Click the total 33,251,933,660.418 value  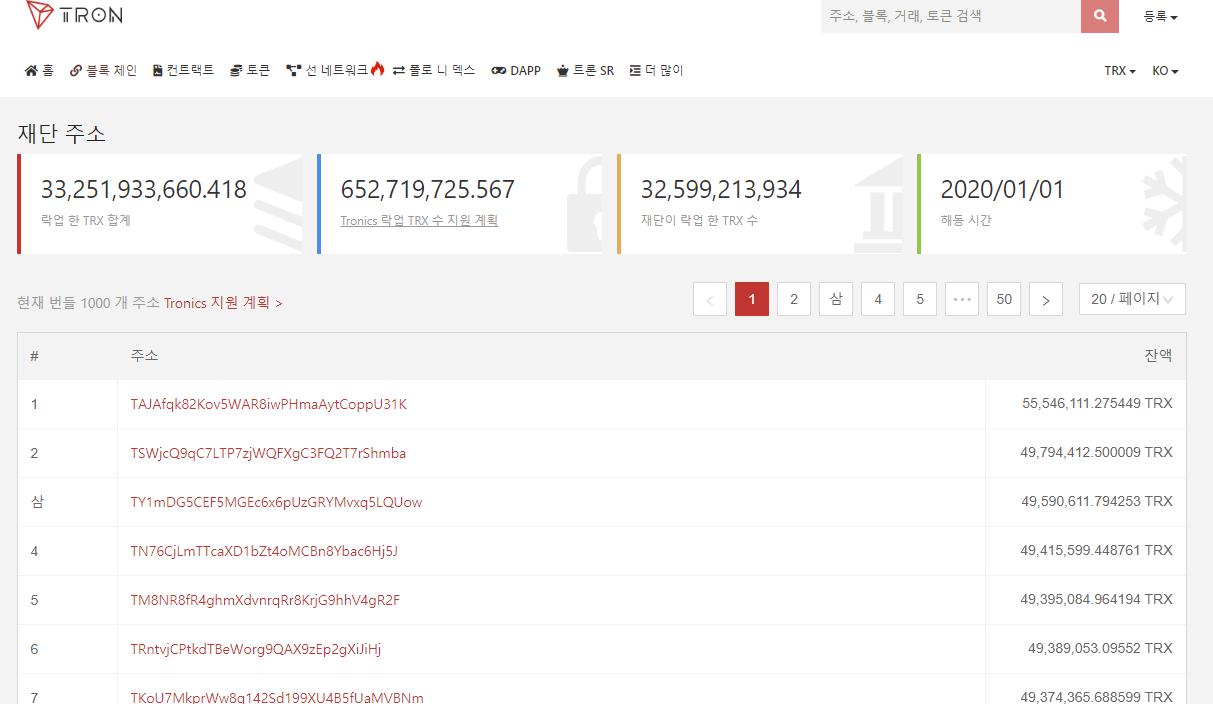coord(144,189)
